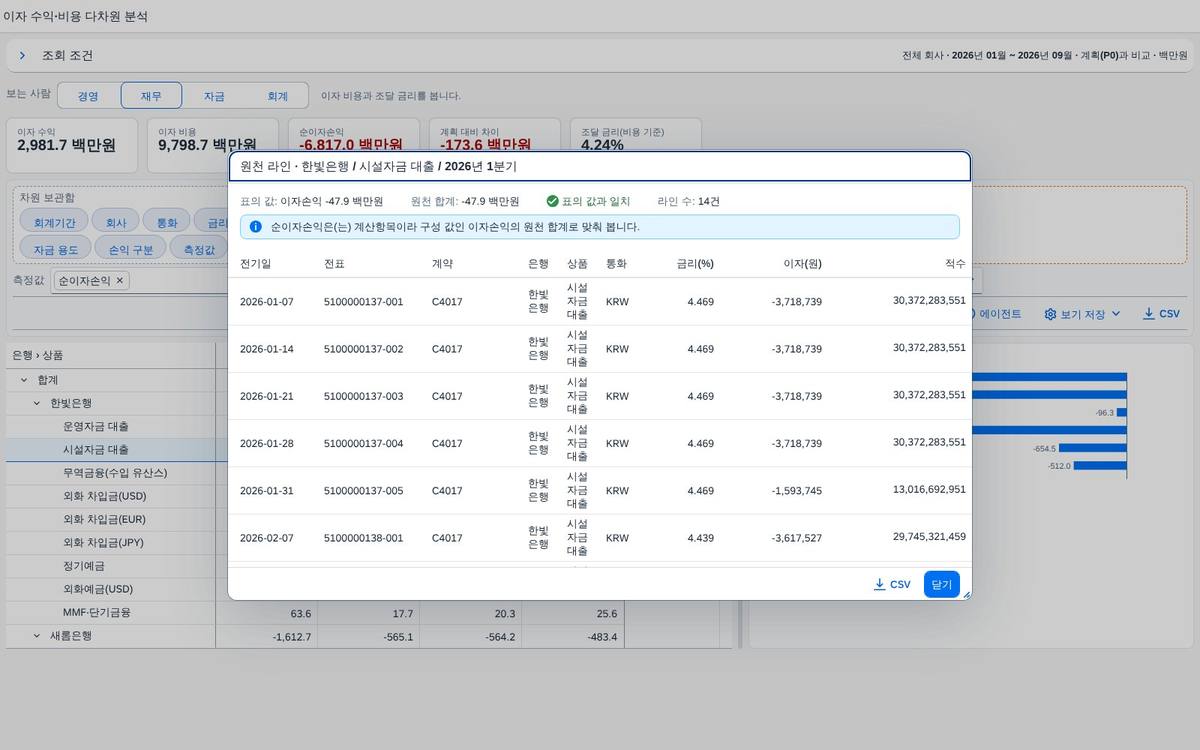This screenshot has width=1200, height=750.
Task: Select the 외화 차입금(JPY) row
Action: [110, 543]
